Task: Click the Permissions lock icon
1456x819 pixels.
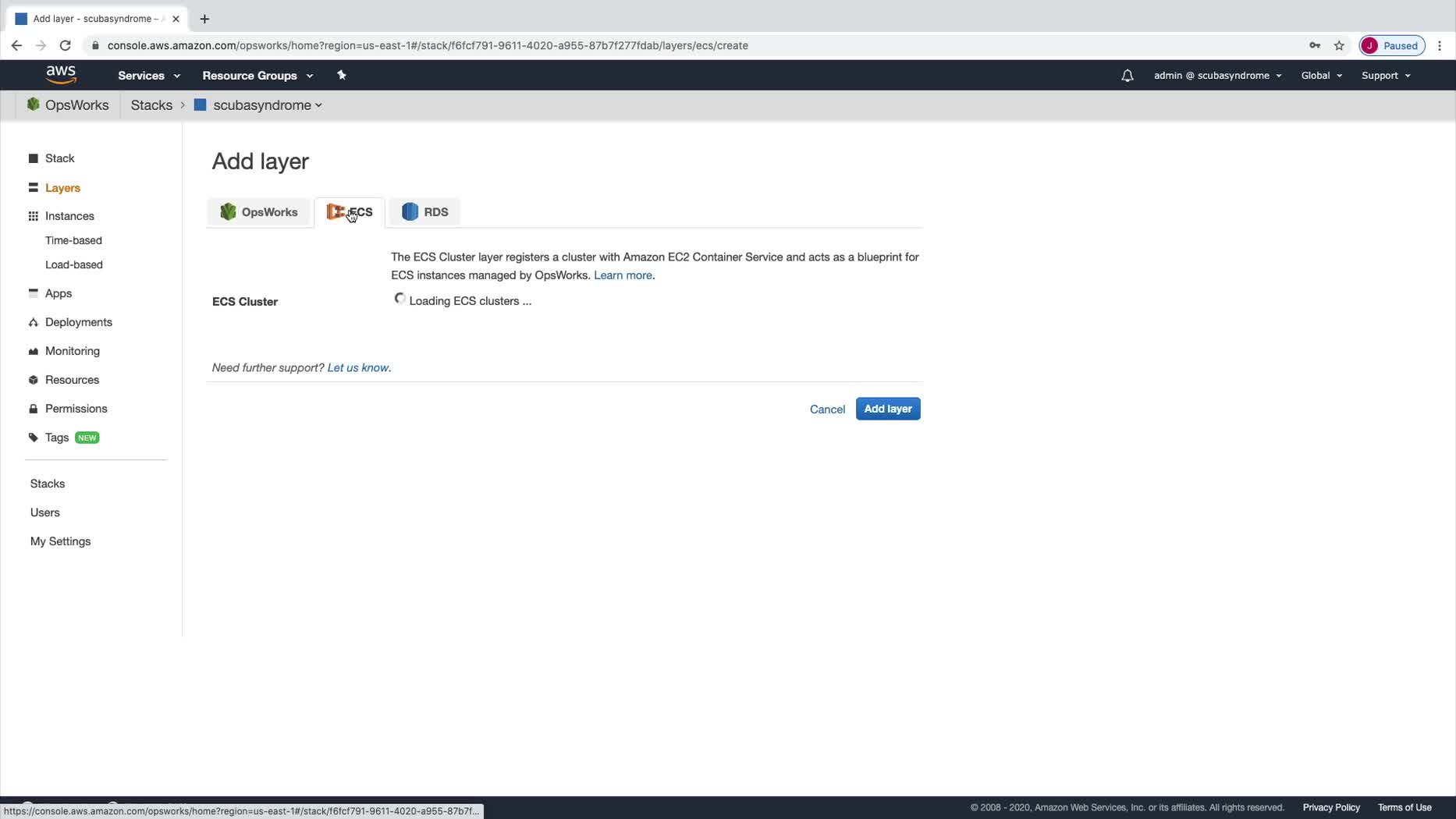Action: pos(34,409)
